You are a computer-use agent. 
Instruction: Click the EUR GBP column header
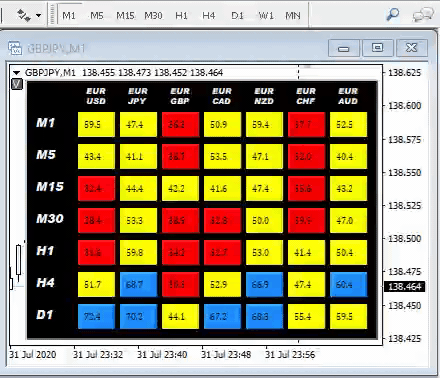coord(180,96)
